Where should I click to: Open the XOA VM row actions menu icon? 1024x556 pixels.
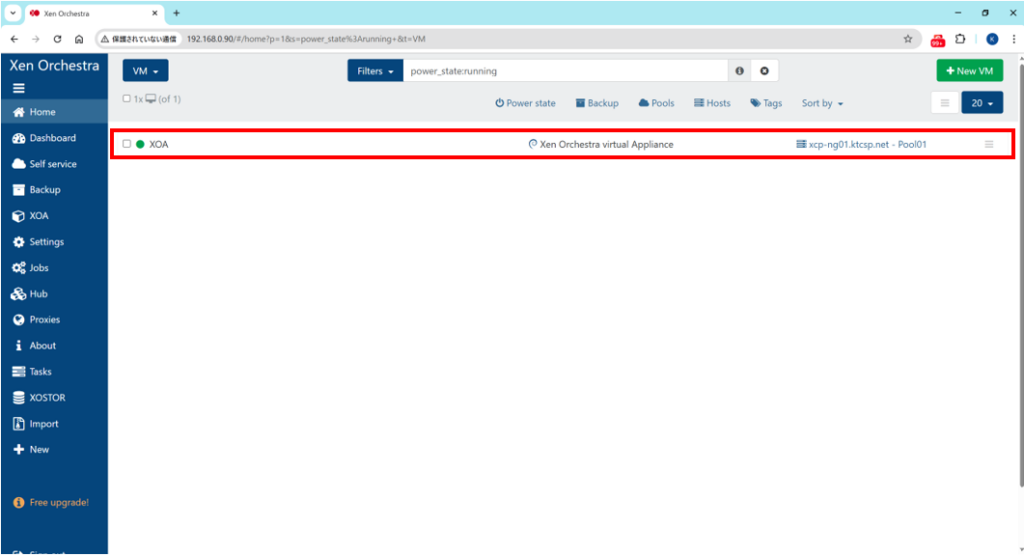click(989, 144)
